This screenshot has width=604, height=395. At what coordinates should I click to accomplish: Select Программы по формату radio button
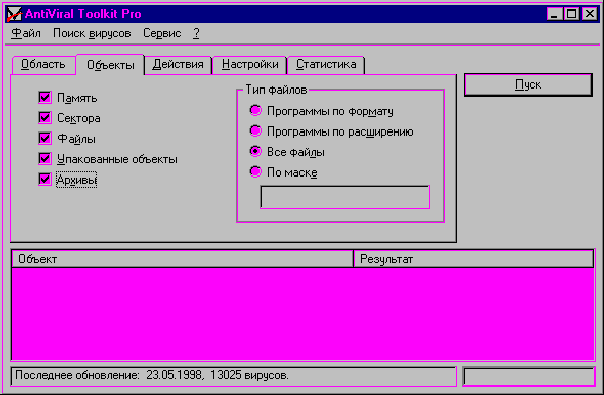255,111
